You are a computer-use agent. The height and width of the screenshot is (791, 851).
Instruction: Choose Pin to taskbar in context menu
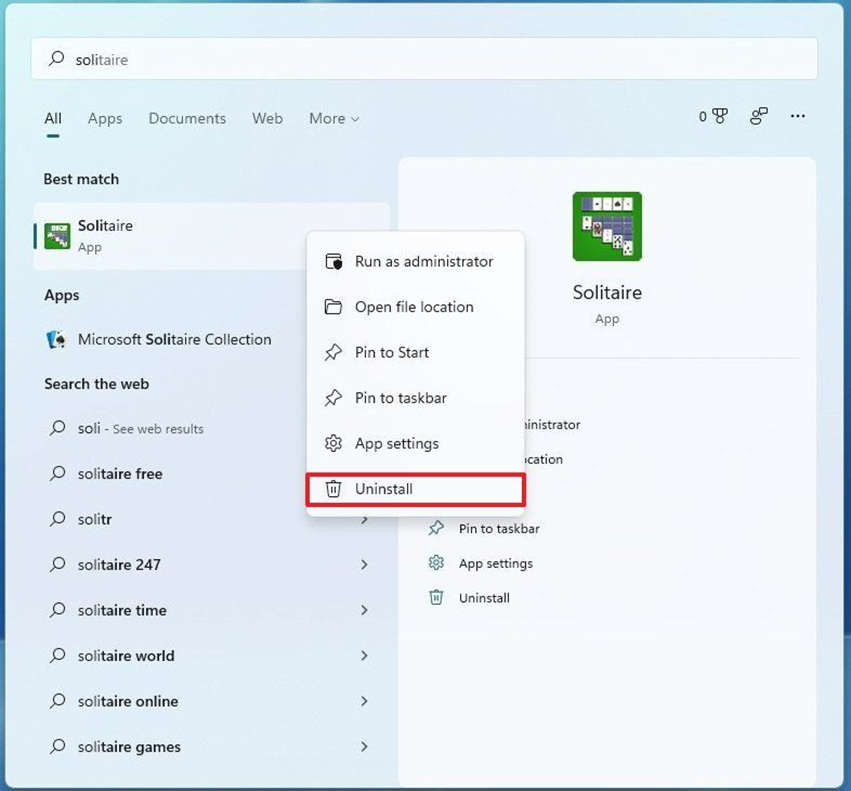coord(415,398)
